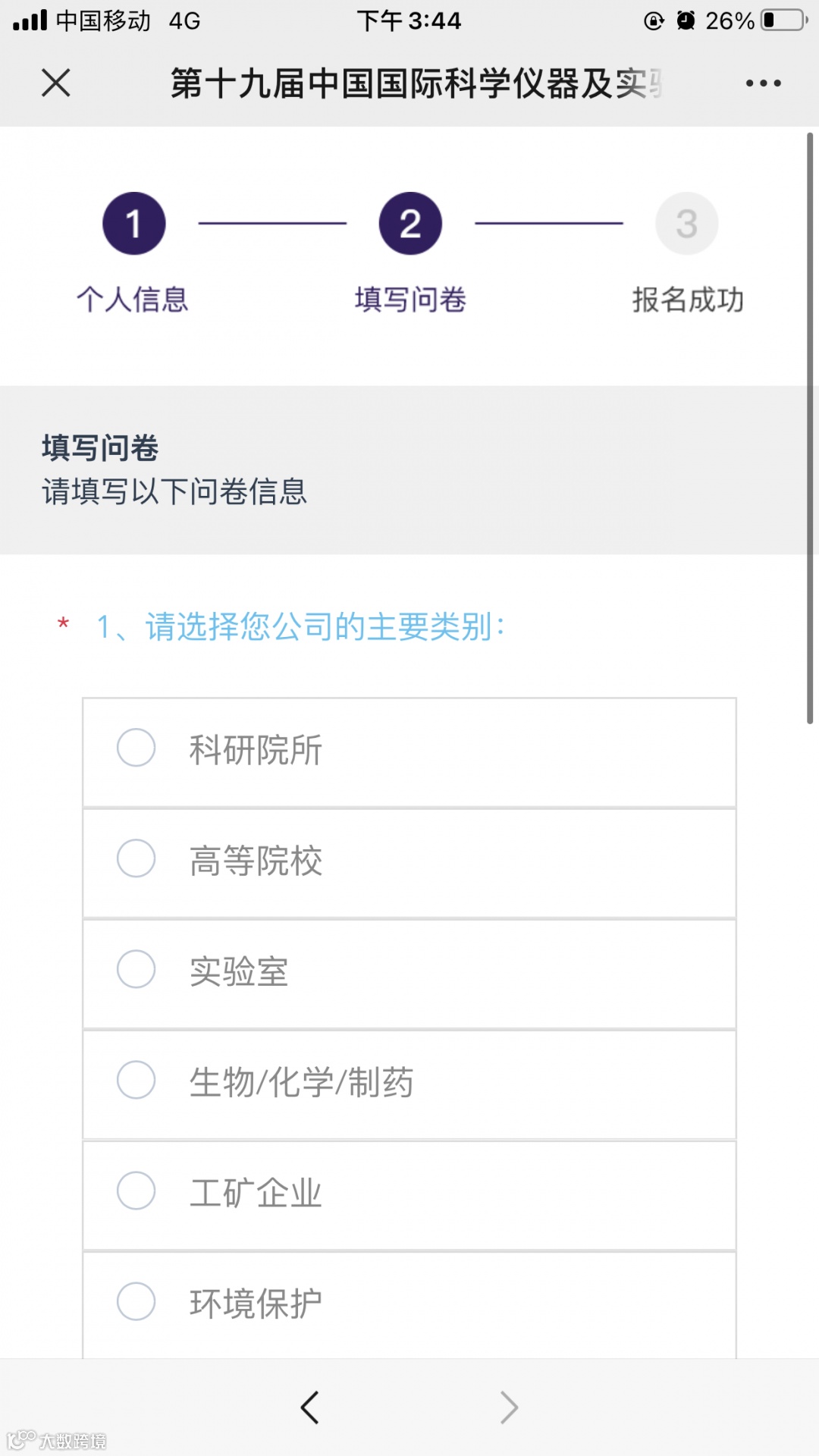Tap the alarm clock status icon
The image size is (819, 1456).
pyautogui.click(x=686, y=20)
